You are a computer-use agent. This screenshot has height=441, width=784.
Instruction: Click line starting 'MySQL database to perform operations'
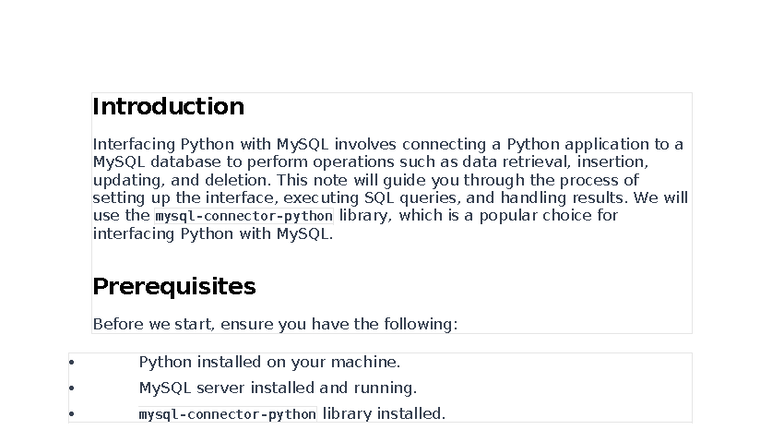[370, 162]
